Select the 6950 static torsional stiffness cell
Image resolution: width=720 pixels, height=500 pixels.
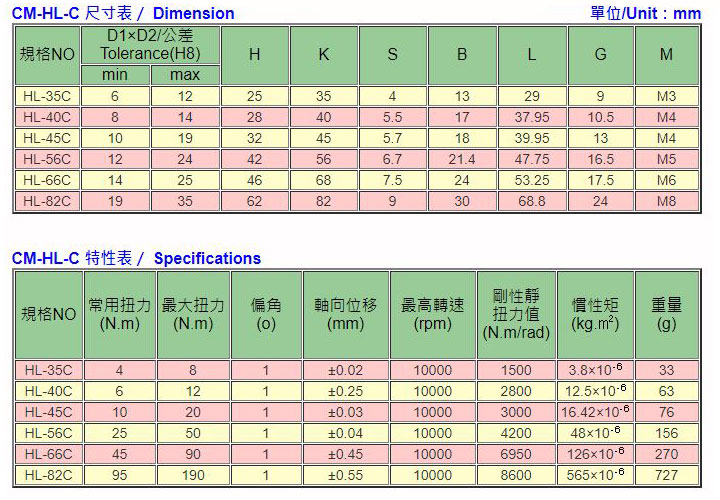pyautogui.click(x=516, y=454)
